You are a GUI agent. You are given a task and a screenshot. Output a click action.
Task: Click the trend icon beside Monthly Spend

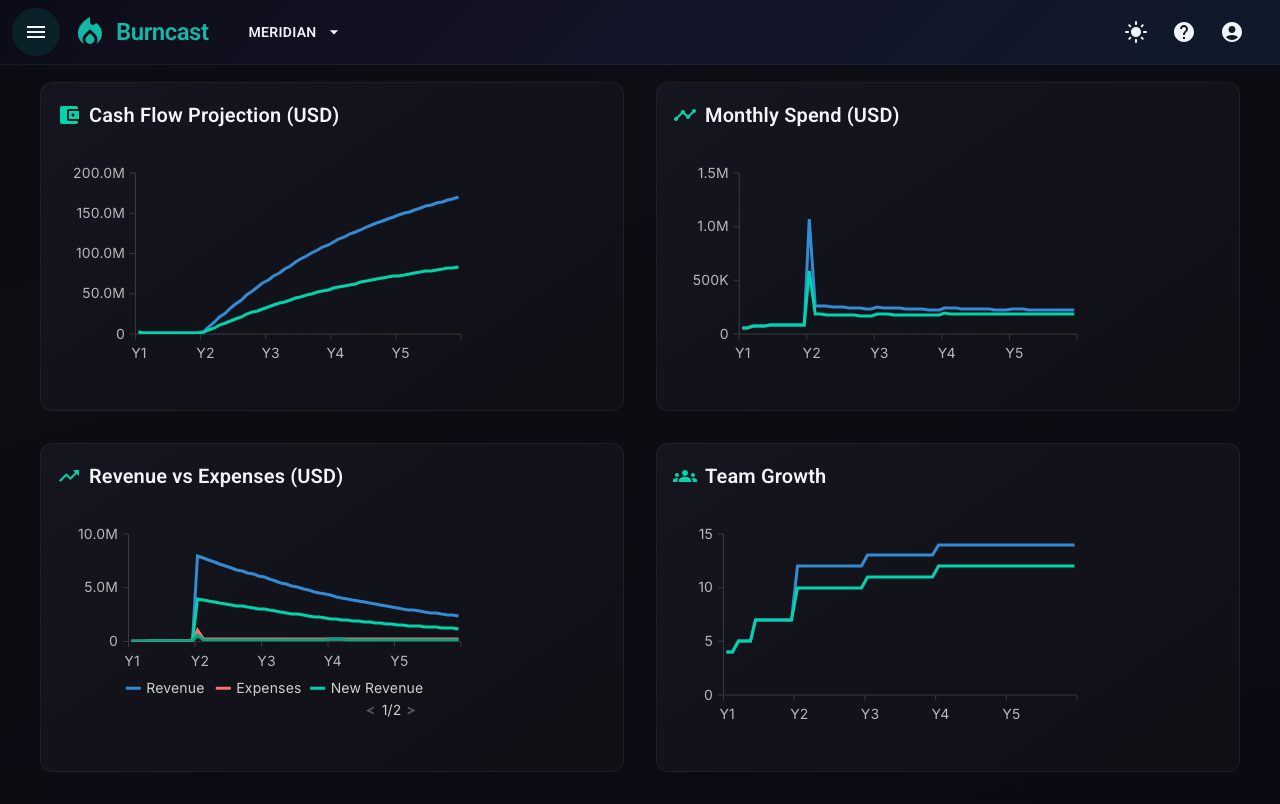[685, 115]
